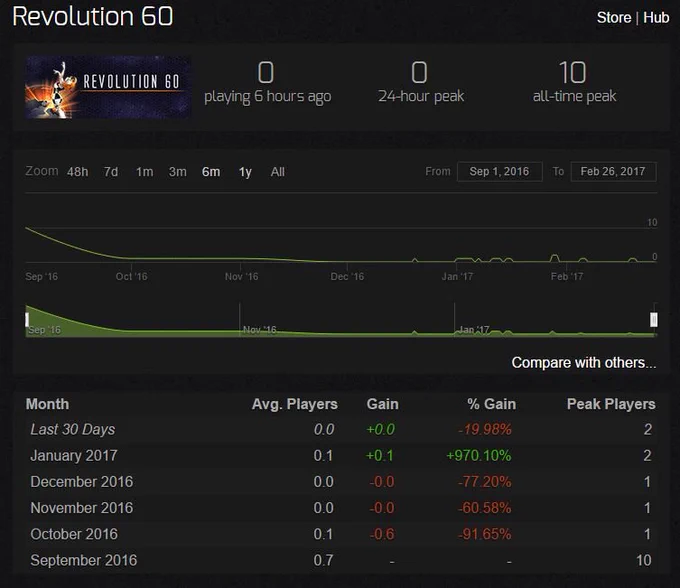Click the Month column header
The image size is (680, 588).
click(x=47, y=404)
